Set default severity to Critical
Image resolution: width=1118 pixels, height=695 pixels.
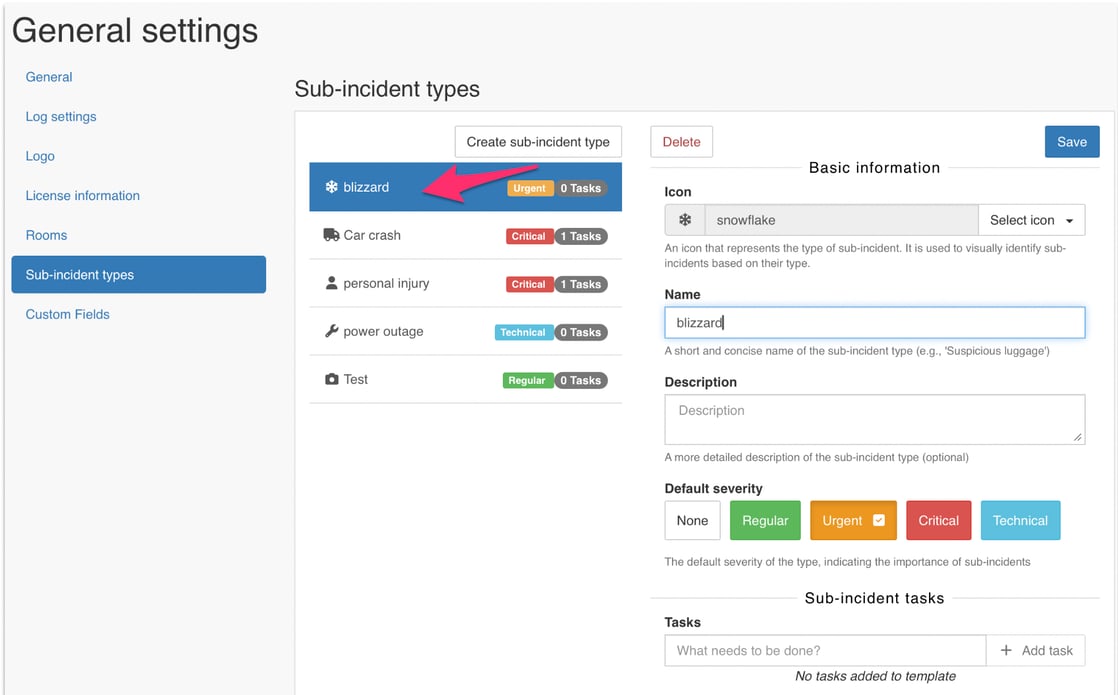click(938, 520)
